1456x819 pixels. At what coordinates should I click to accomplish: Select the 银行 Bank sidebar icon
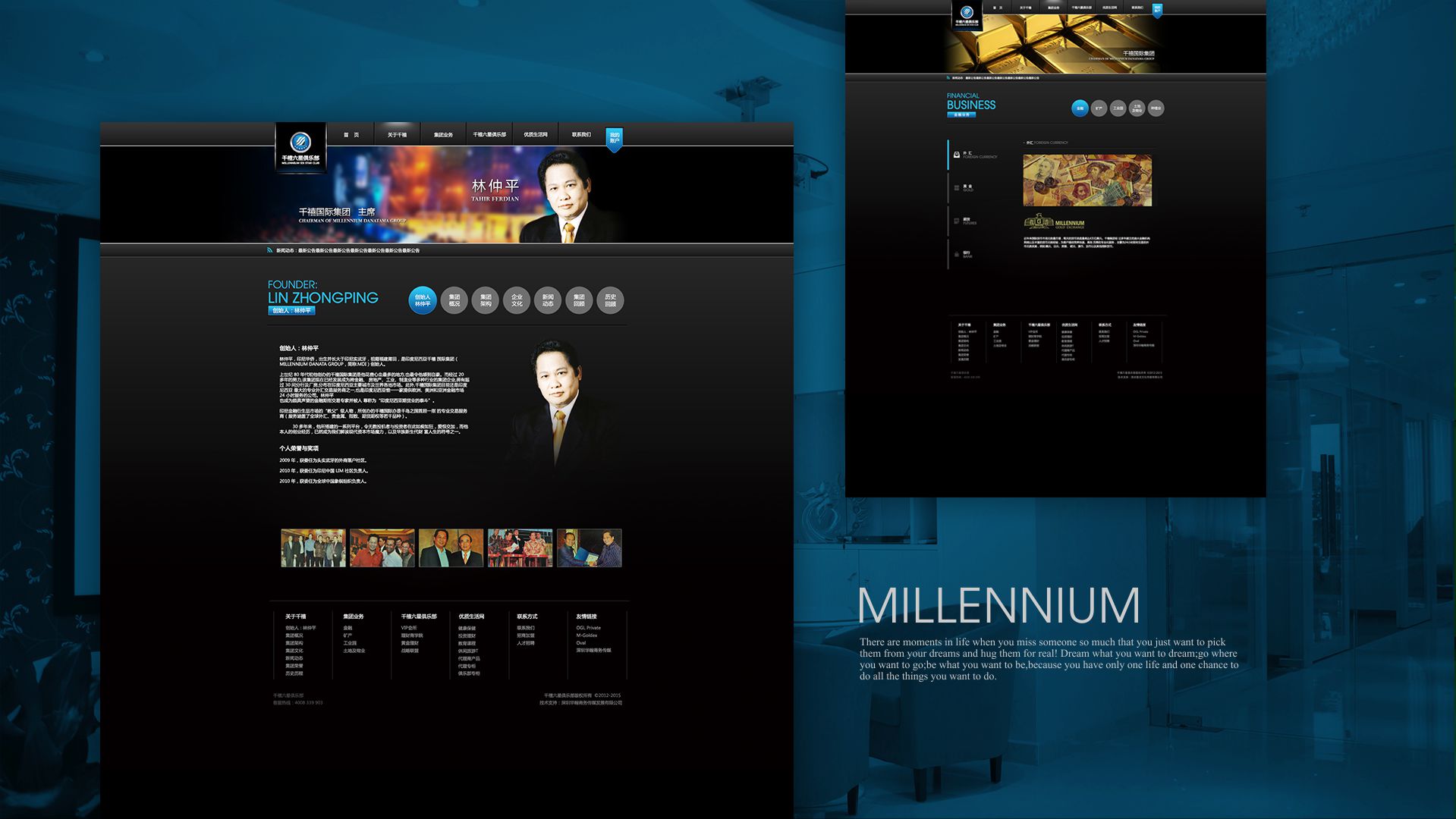(x=957, y=255)
